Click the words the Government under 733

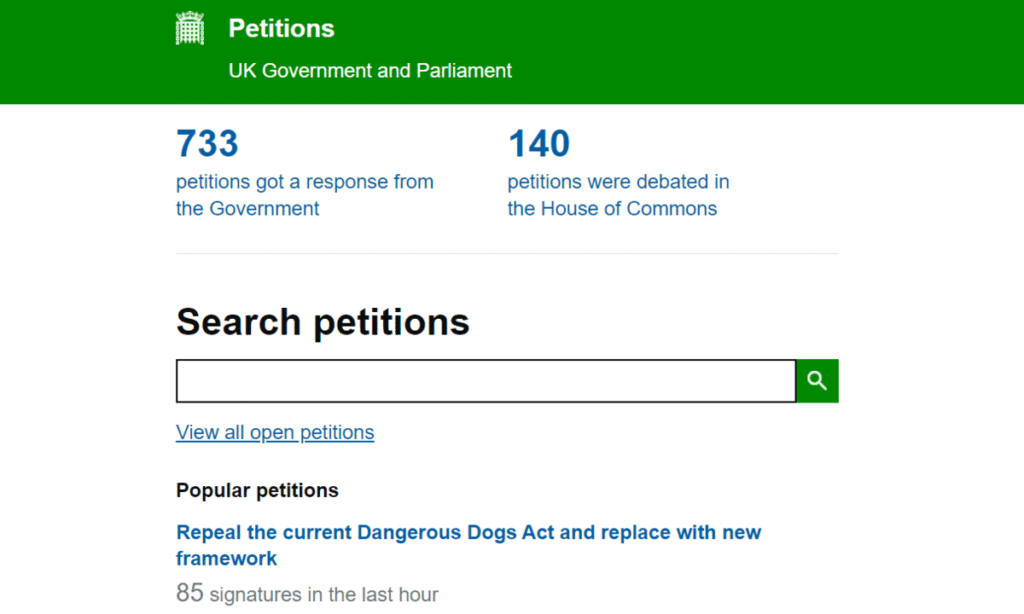tap(248, 209)
